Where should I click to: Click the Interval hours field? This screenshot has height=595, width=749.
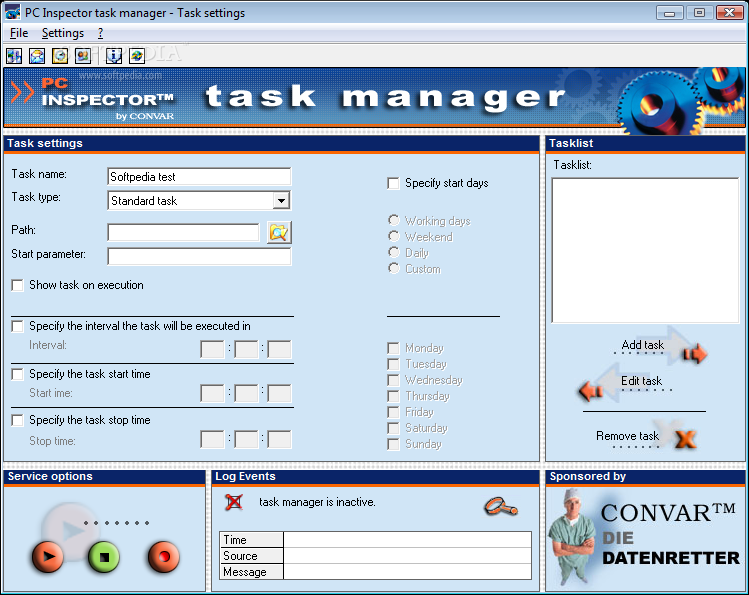point(212,349)
